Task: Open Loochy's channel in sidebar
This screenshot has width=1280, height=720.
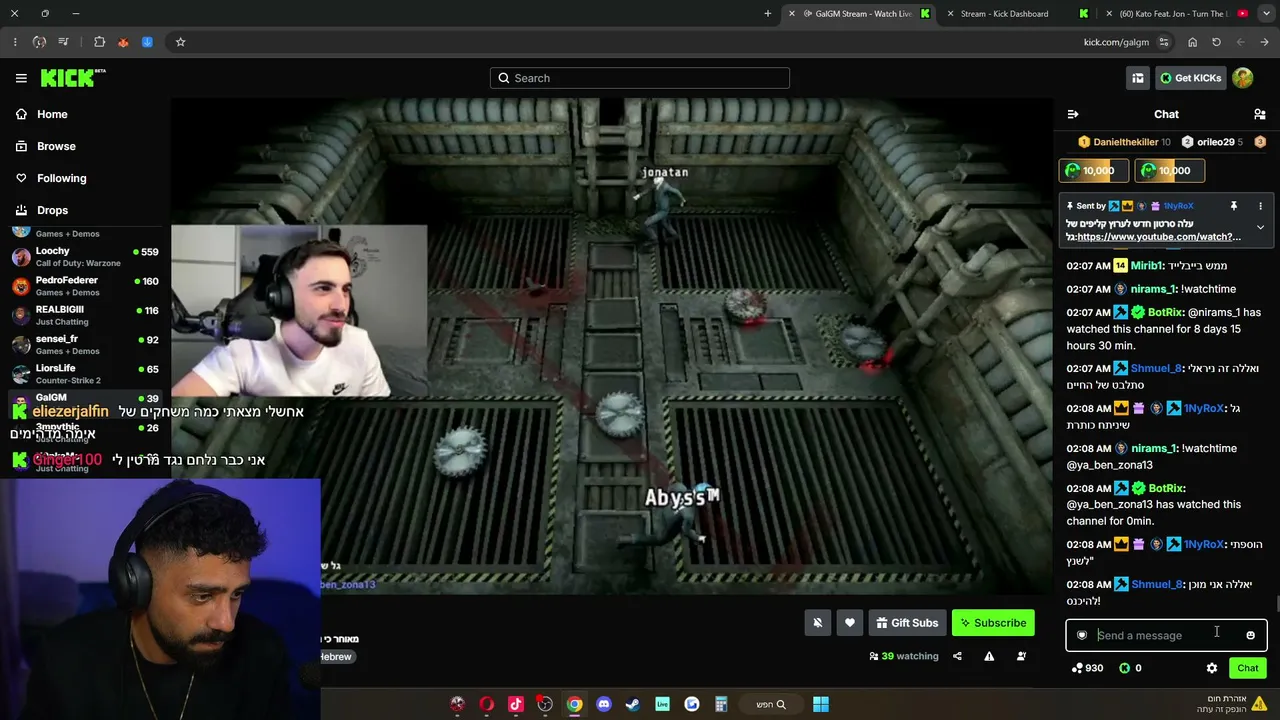Action: pyautogui.click(x=85, y=256)
